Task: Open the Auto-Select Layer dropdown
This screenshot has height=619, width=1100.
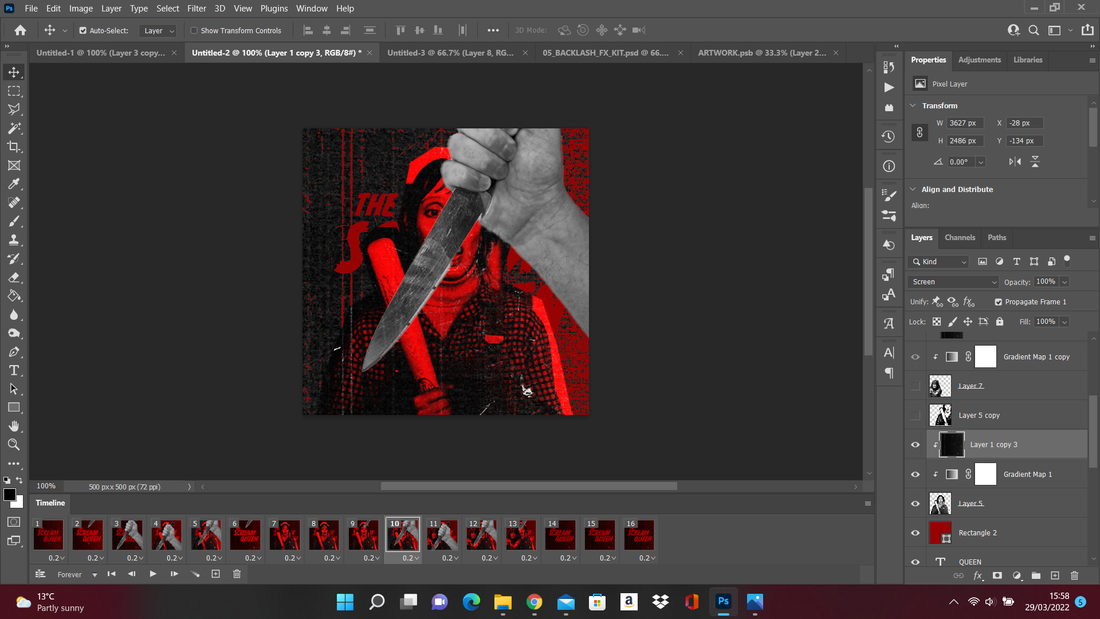Action: [157, 31]
